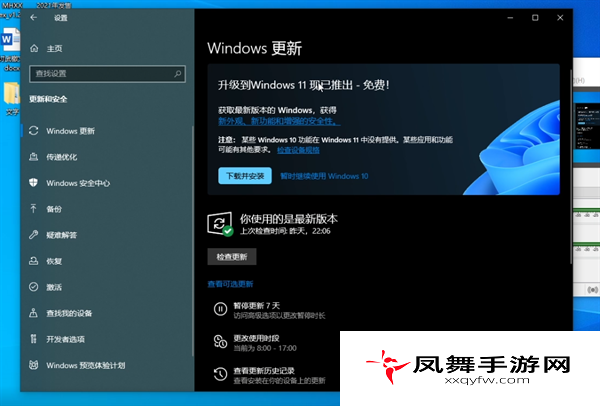Image resolution: width=600 pixels, height=406 pixels.
Task: Open the Word document icon on desktop
Action: pyautogui.click(x=10, y=39)
